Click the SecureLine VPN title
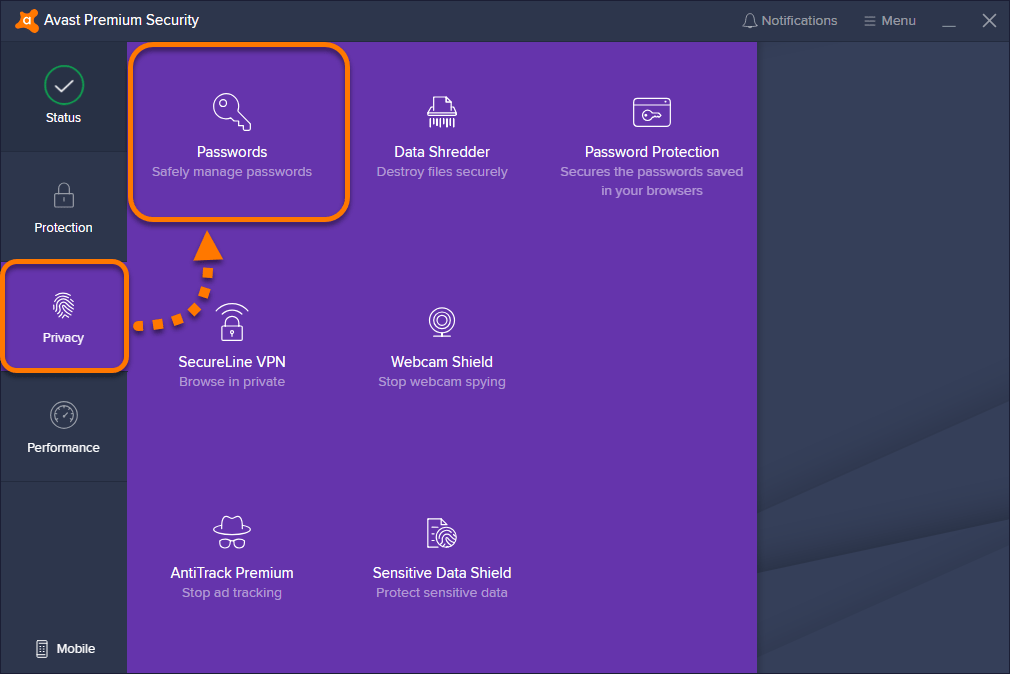 pyautogui.click(x=232, y=362)
